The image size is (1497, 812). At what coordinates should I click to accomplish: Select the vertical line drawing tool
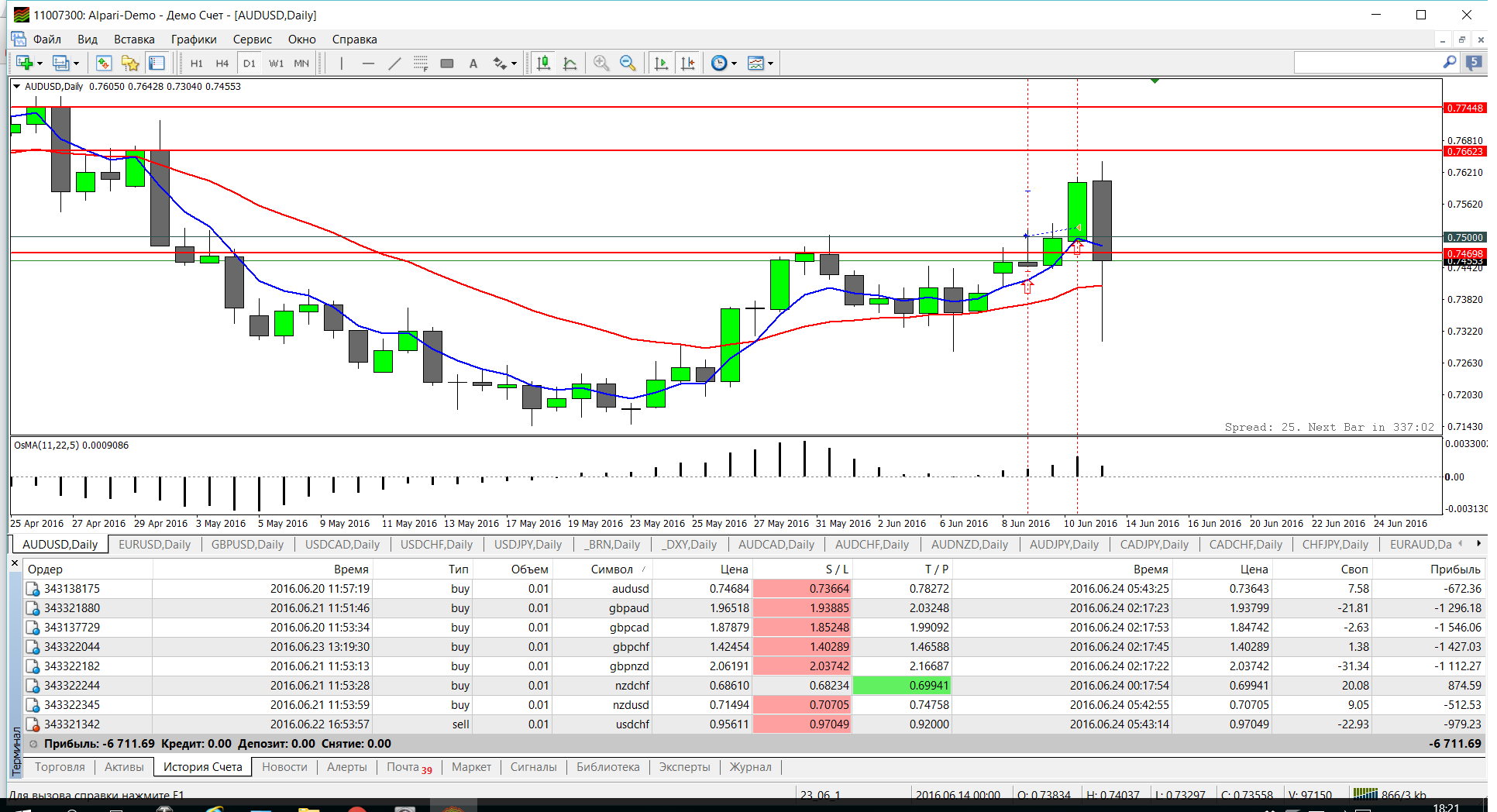coord(342,64)
